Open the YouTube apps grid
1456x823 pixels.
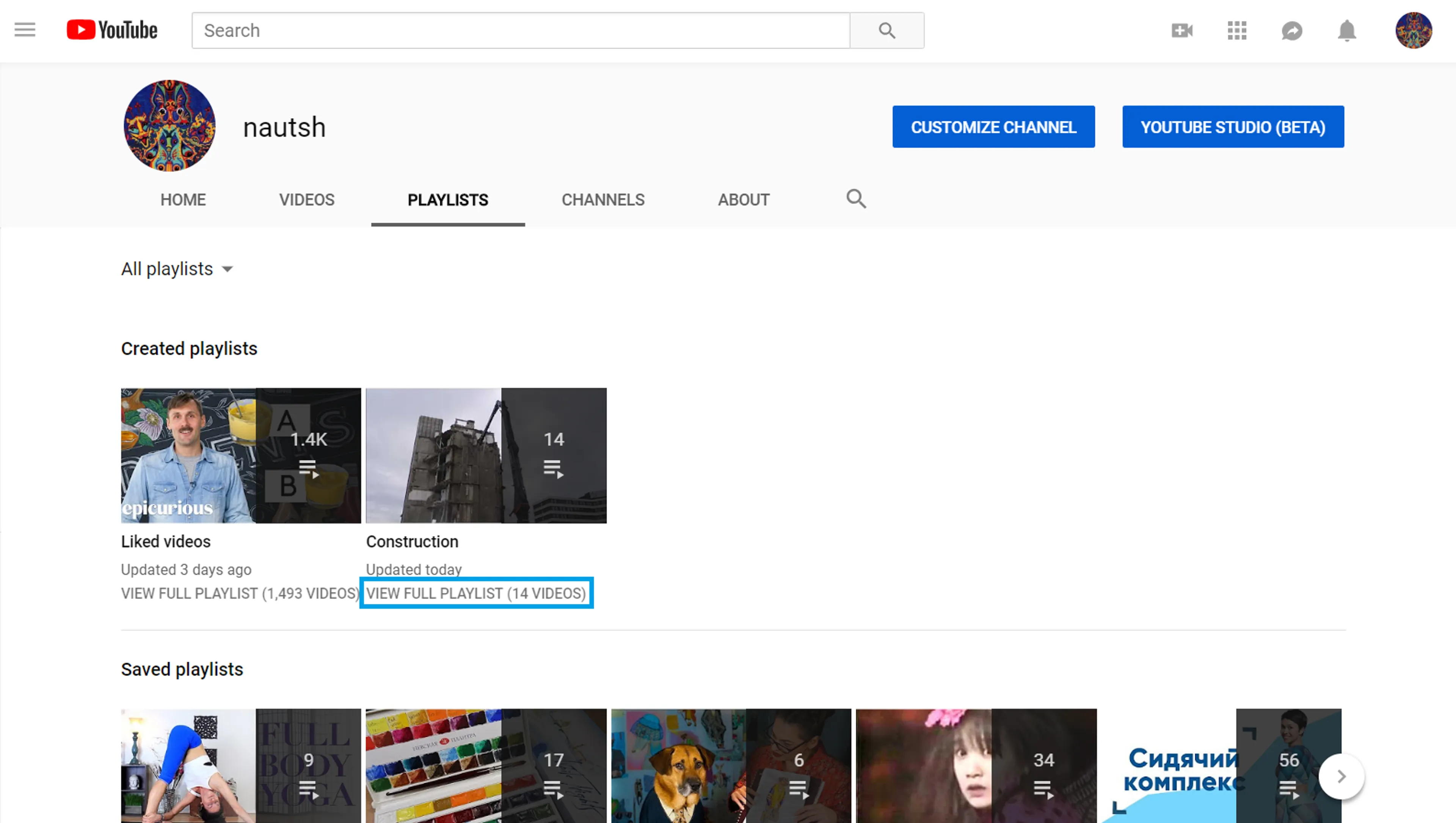1237,30
